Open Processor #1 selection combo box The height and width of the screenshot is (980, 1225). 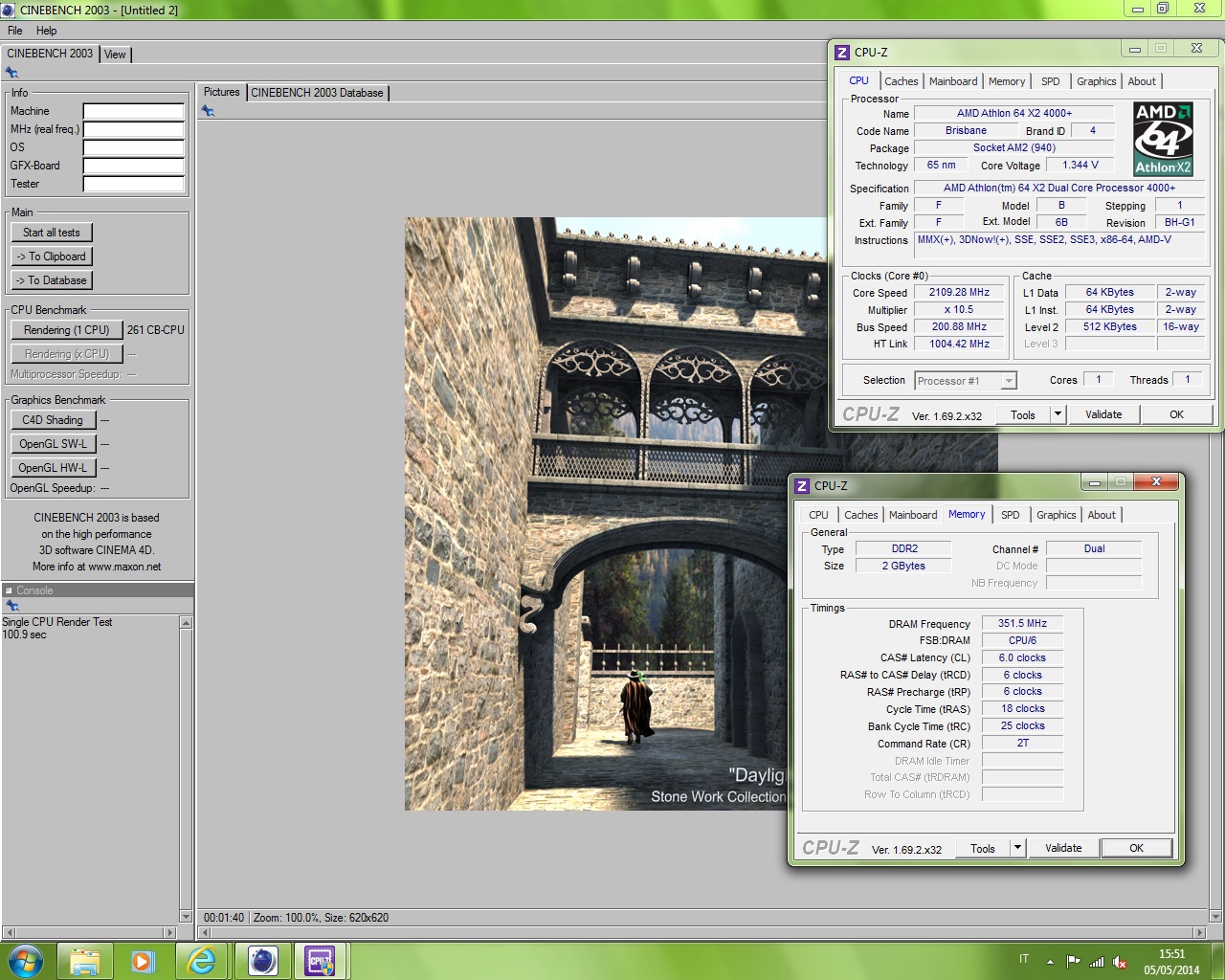[x=965, y=381]
